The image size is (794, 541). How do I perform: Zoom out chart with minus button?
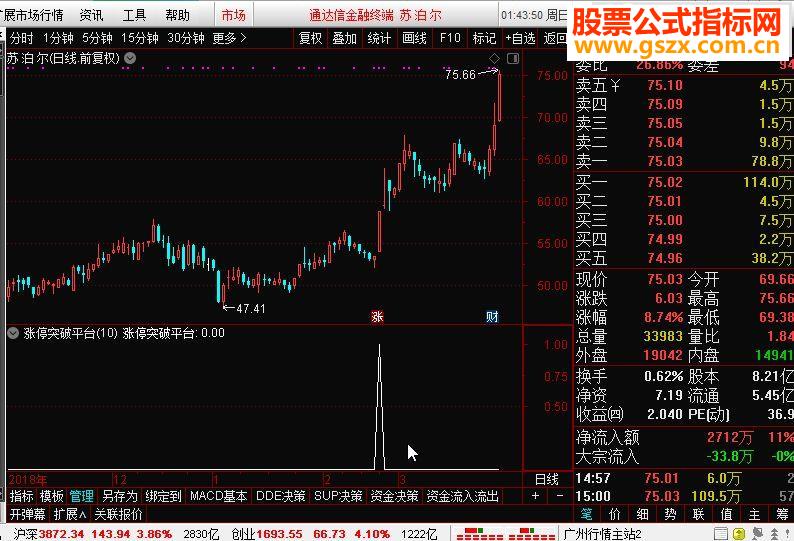click(559, 495)
